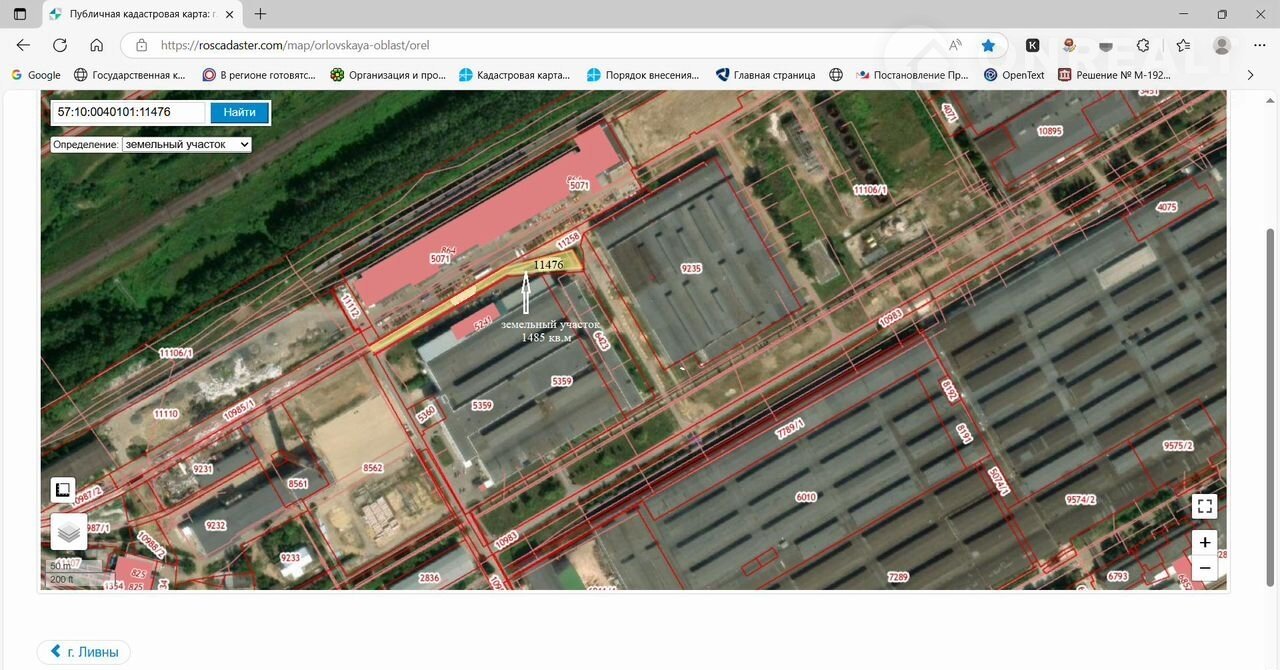
Task: Click the blue favorites star in address bar
Action: pos(988,45)
